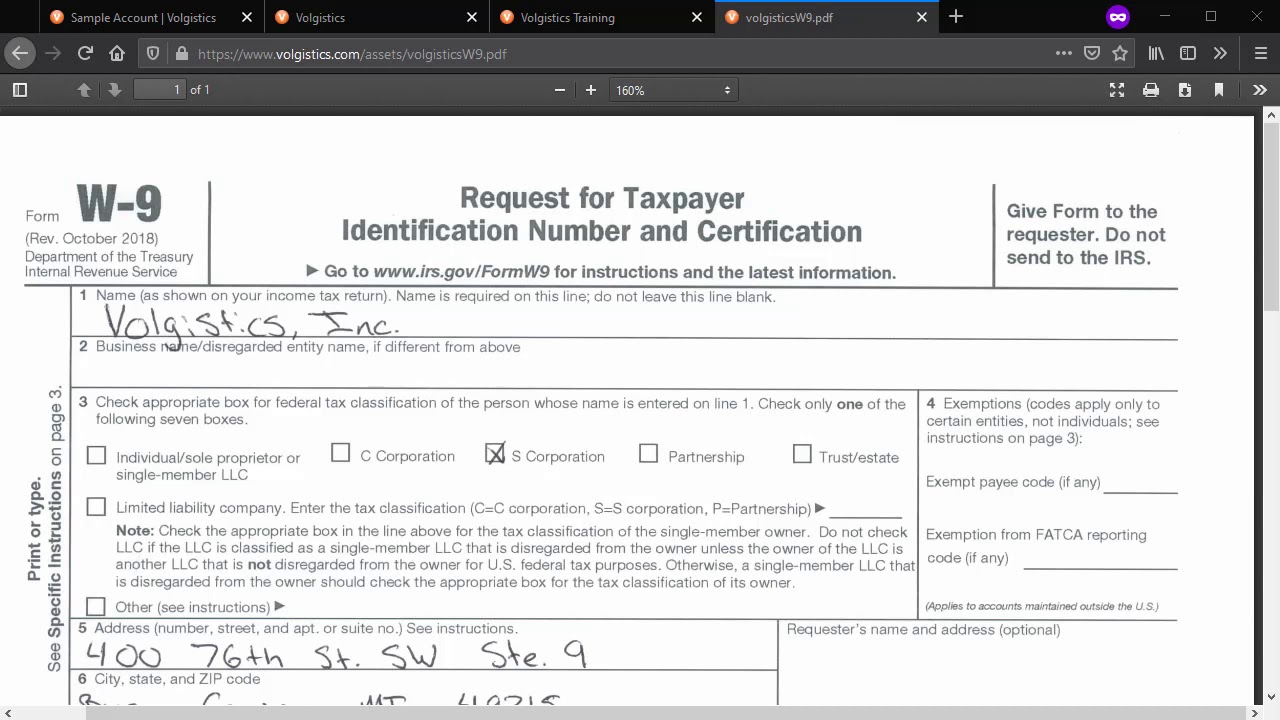
Task: Switch PDF to presentation mode
Action: [1117, 90]
